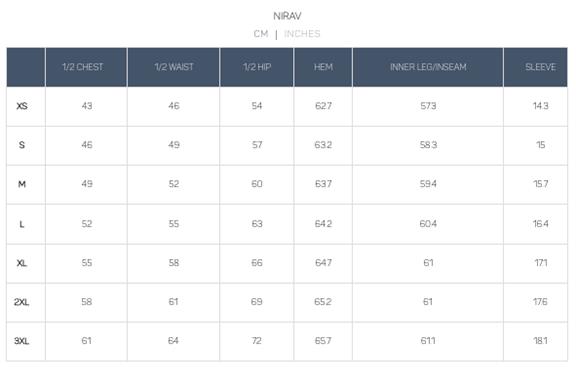Click the S sleeve value 15
This screenshot has height=382, width=576.
[x=540, y=145]
